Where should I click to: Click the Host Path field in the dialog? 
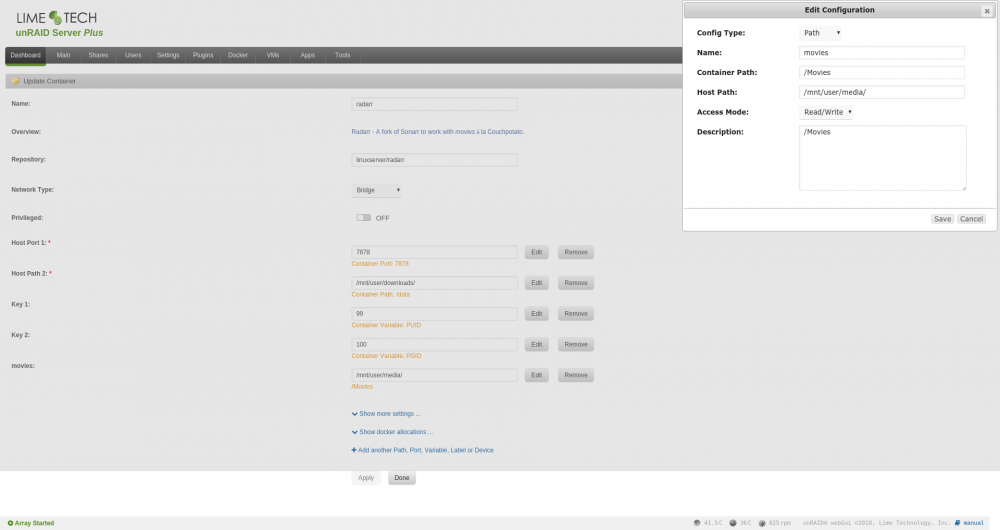tap(881, 92)
